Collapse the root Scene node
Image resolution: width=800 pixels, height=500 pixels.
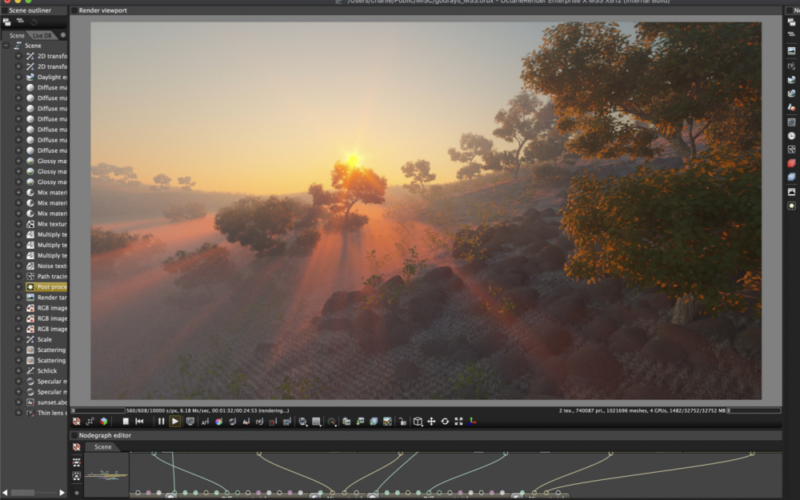click(x=6, y=45)
